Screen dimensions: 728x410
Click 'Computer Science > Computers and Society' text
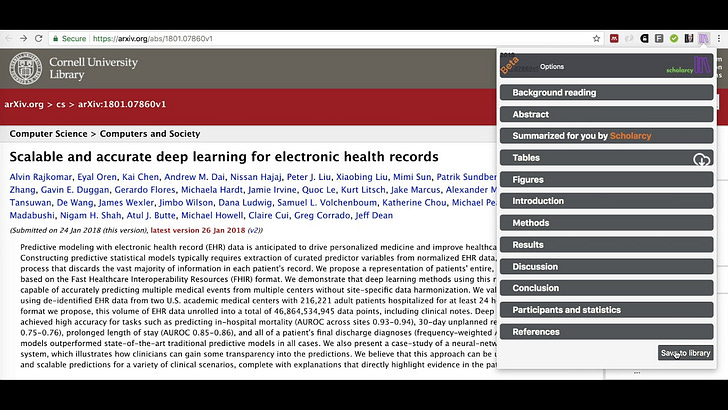pos(105,134)
